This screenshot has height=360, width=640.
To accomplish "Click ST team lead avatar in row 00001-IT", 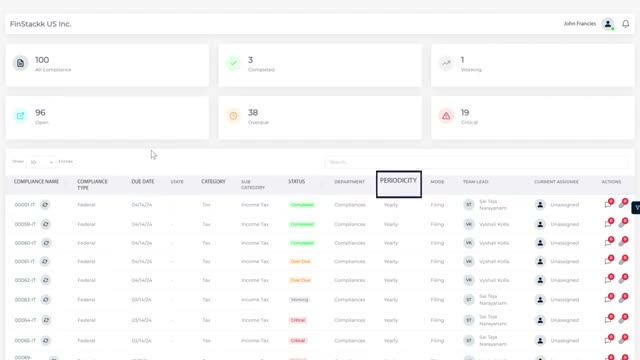I will (469, 204).
